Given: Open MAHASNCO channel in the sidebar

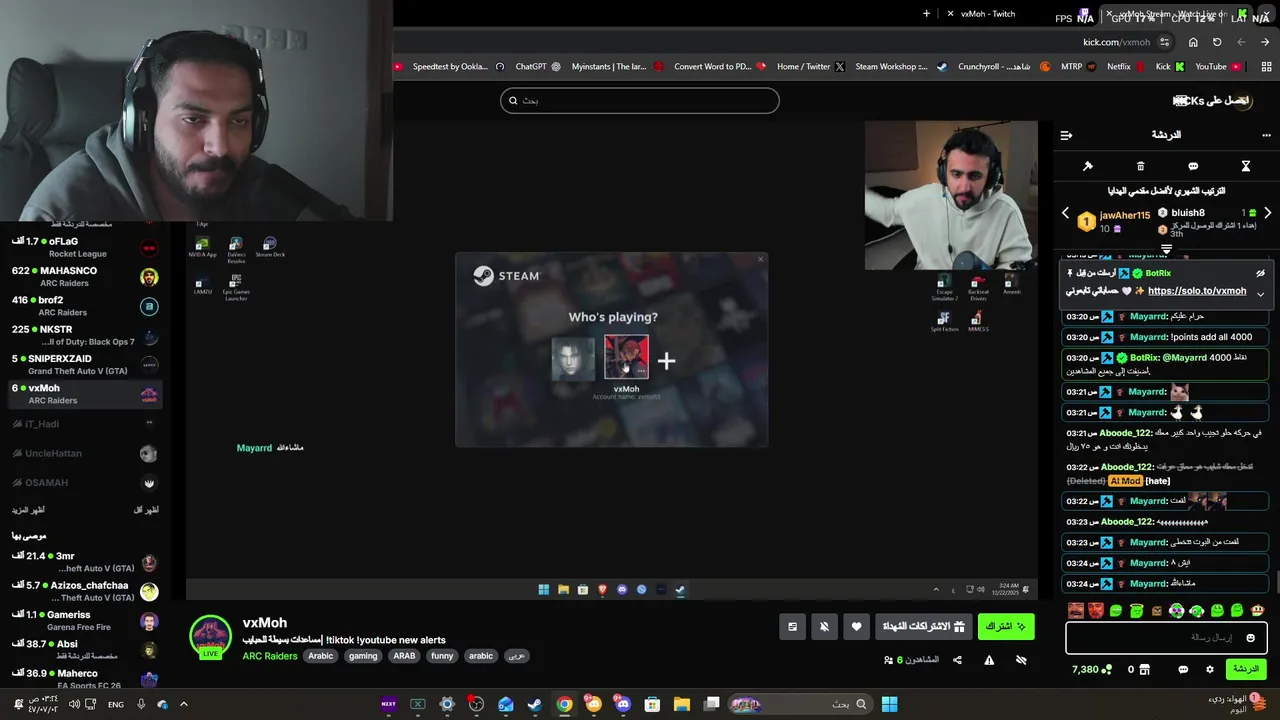Looking at the screenshot, I should pyautogui.click(x=83, y=277).
